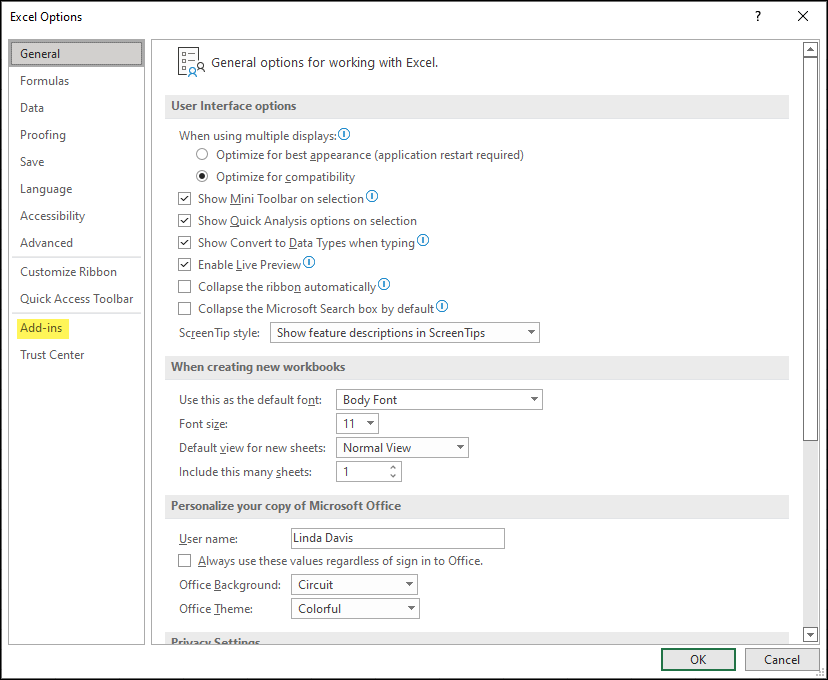Open the ScreenTip style dropdown
Image resolution: width=828 pixels, height=680 pixels.
(404, 333)
